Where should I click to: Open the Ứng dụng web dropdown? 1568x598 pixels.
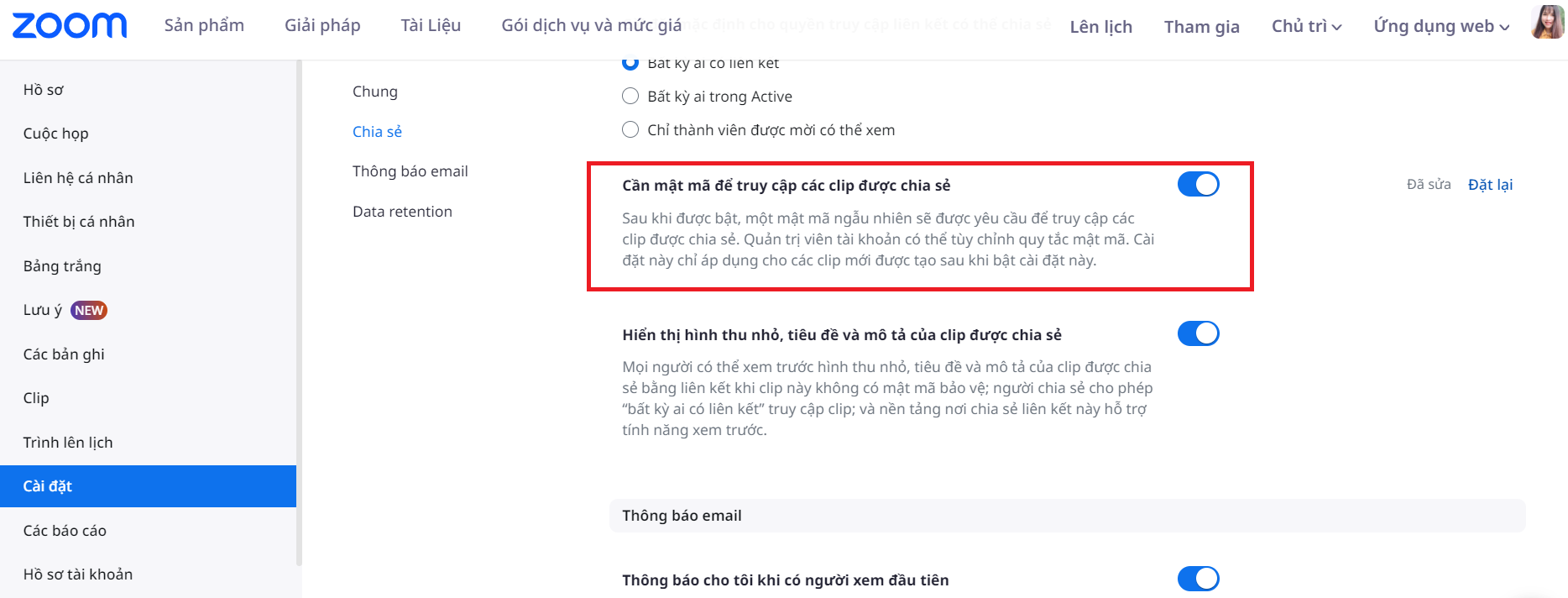pyautogui.click(x=1441, y=27)
